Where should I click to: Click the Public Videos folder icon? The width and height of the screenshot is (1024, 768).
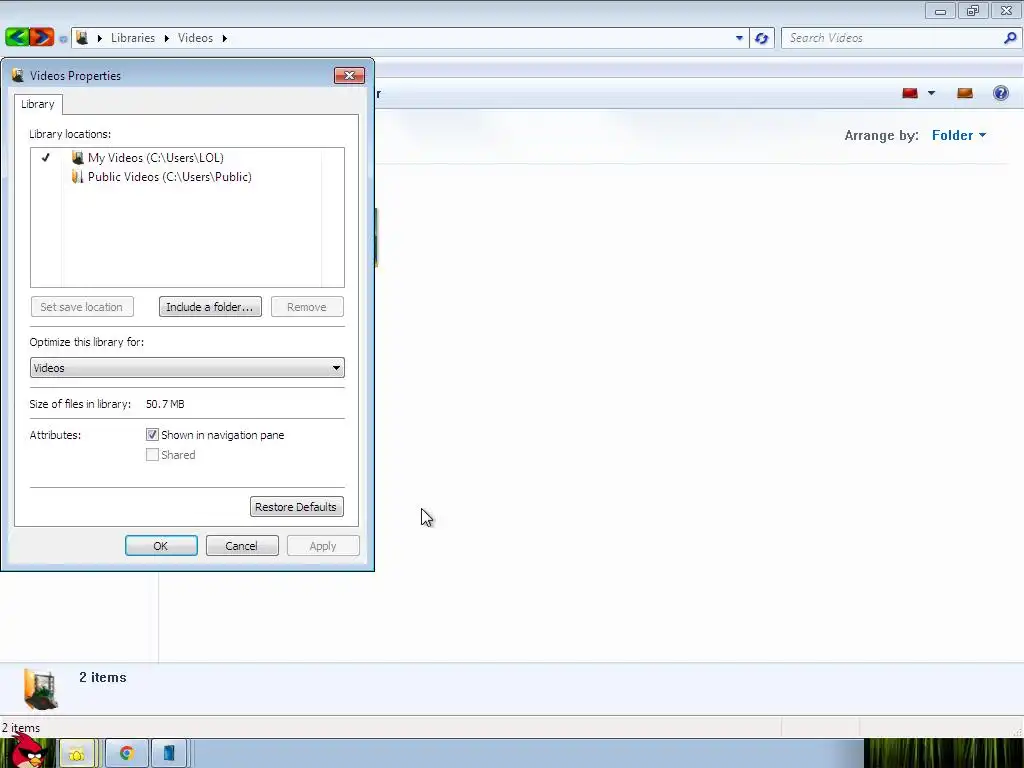point(78,177)
